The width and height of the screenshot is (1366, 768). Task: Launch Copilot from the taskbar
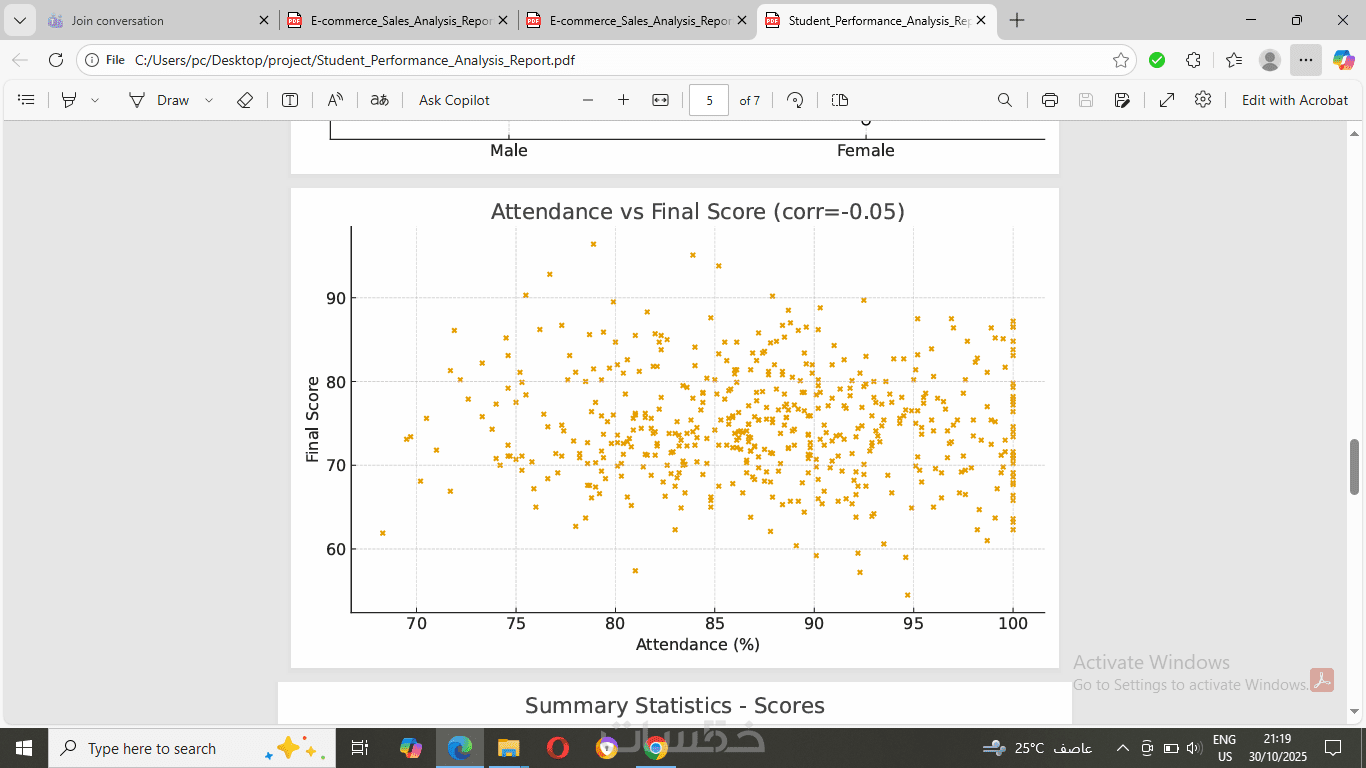(411, 748)
